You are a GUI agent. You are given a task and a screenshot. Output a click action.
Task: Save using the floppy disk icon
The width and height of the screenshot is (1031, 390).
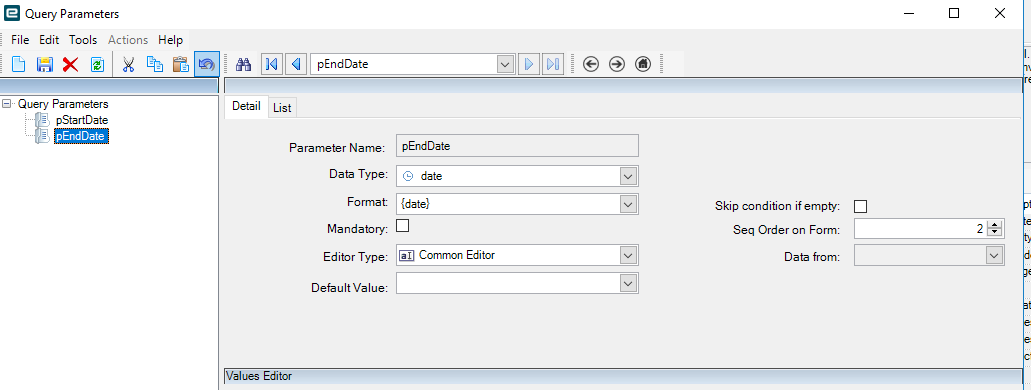coord(45,64)
